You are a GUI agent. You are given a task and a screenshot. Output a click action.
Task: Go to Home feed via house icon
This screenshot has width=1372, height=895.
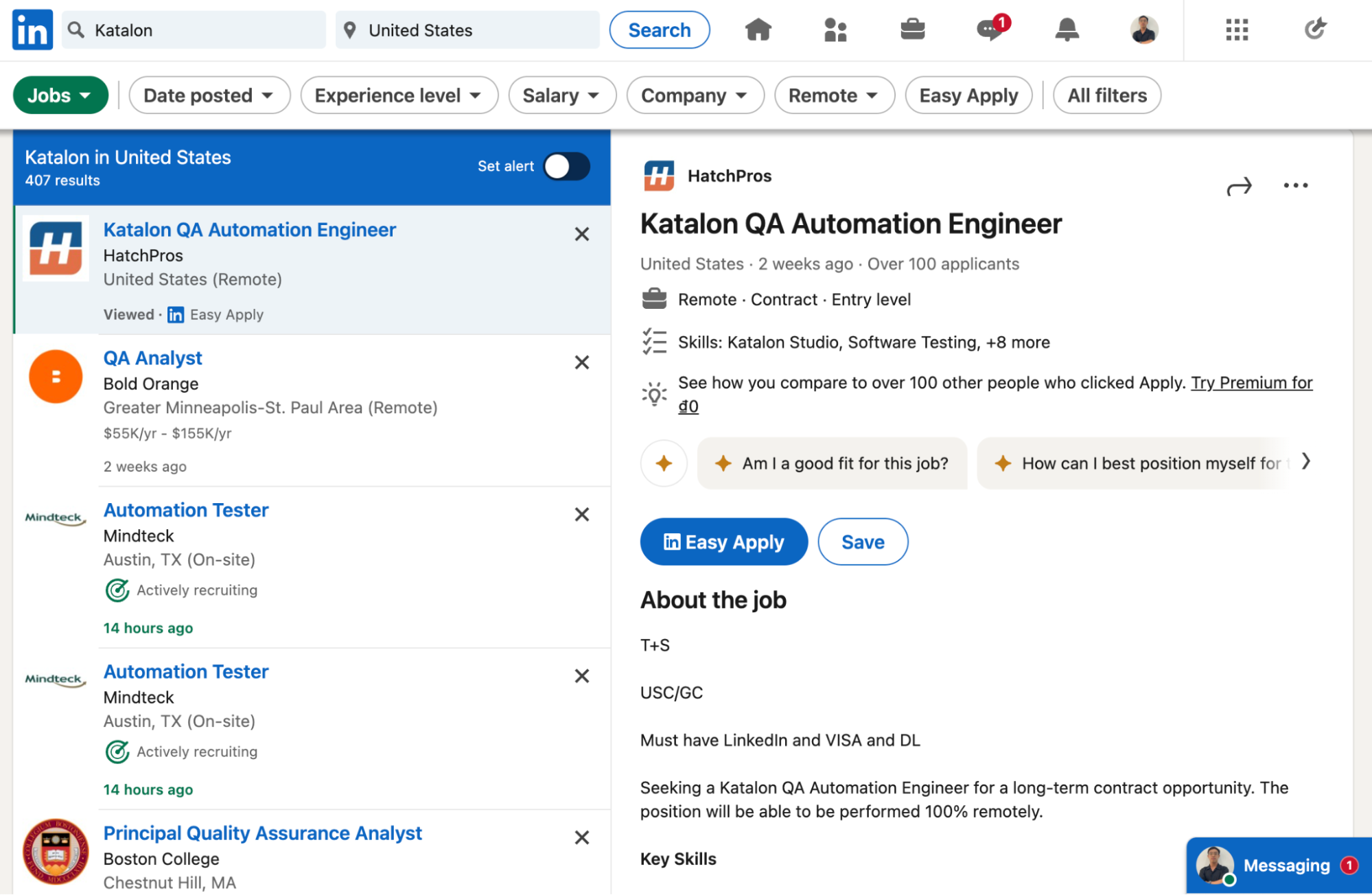point(758,30)
